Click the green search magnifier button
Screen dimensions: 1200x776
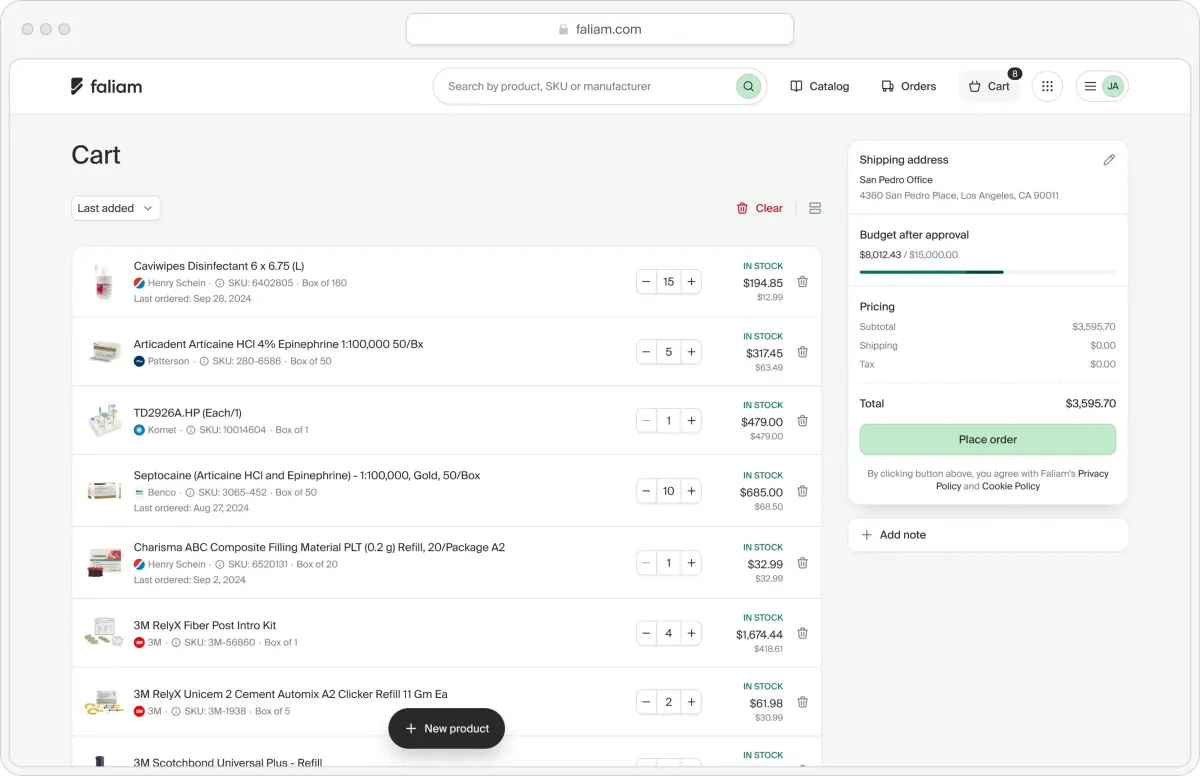pos(748,86)
